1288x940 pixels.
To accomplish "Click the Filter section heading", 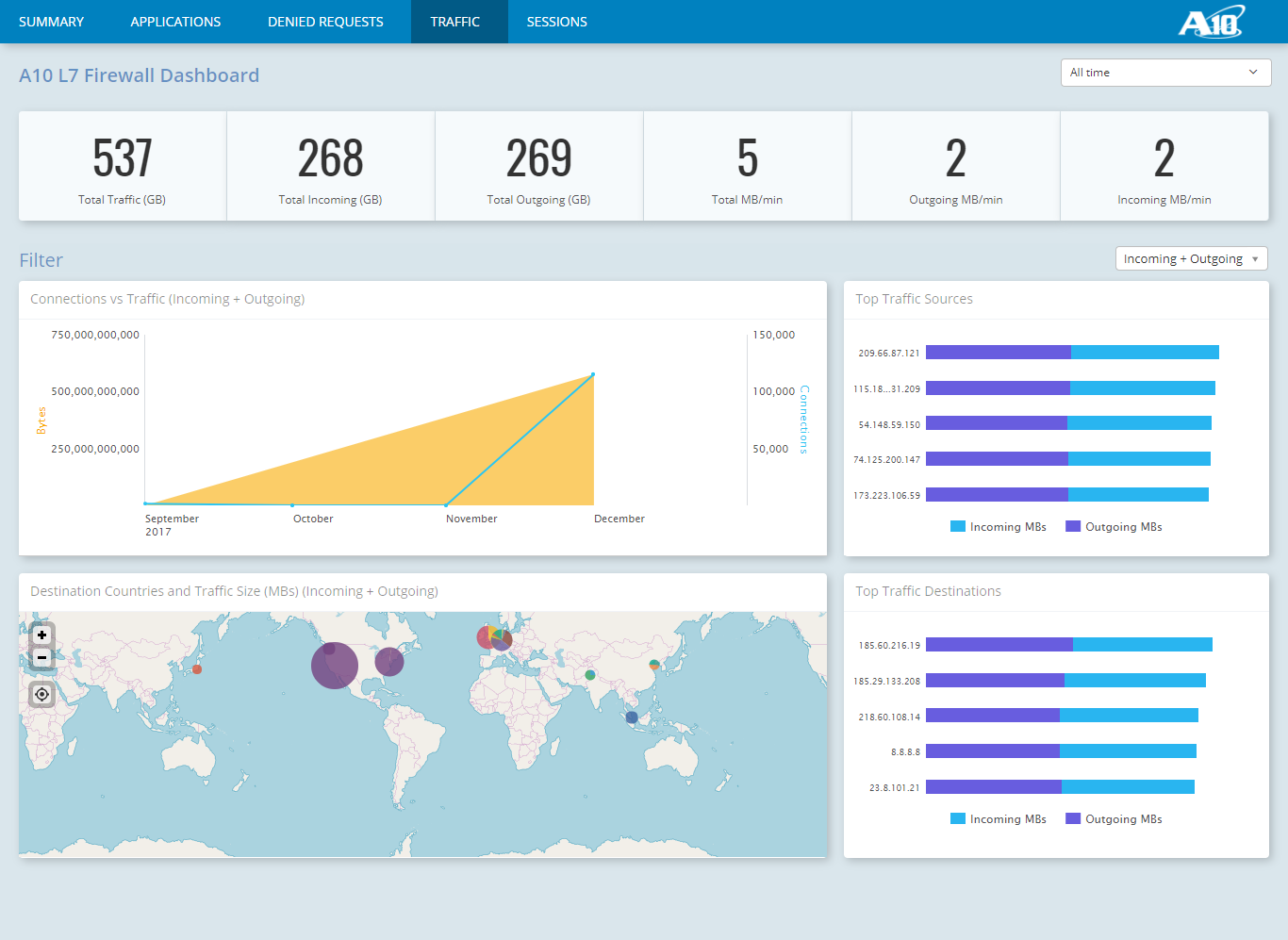I will click(x=41, y=260).
